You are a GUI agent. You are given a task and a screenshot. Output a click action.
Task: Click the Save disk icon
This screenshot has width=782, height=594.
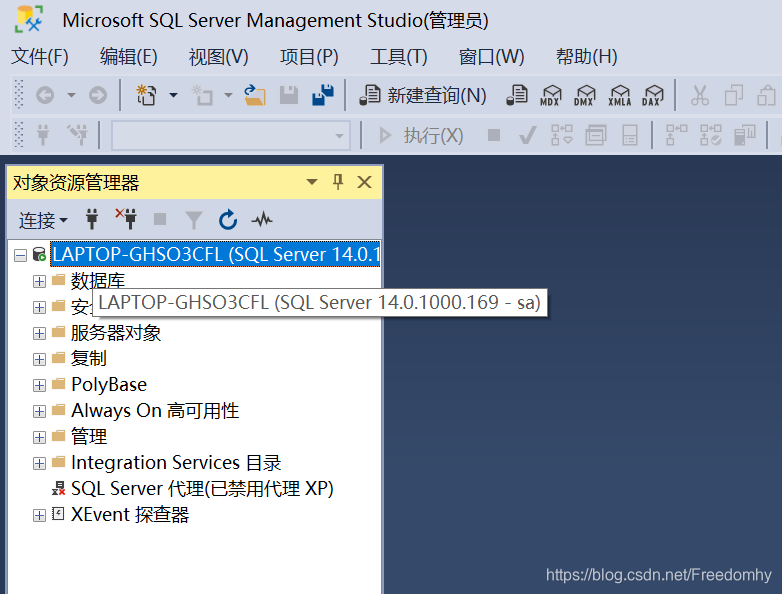tap(289, 95)
